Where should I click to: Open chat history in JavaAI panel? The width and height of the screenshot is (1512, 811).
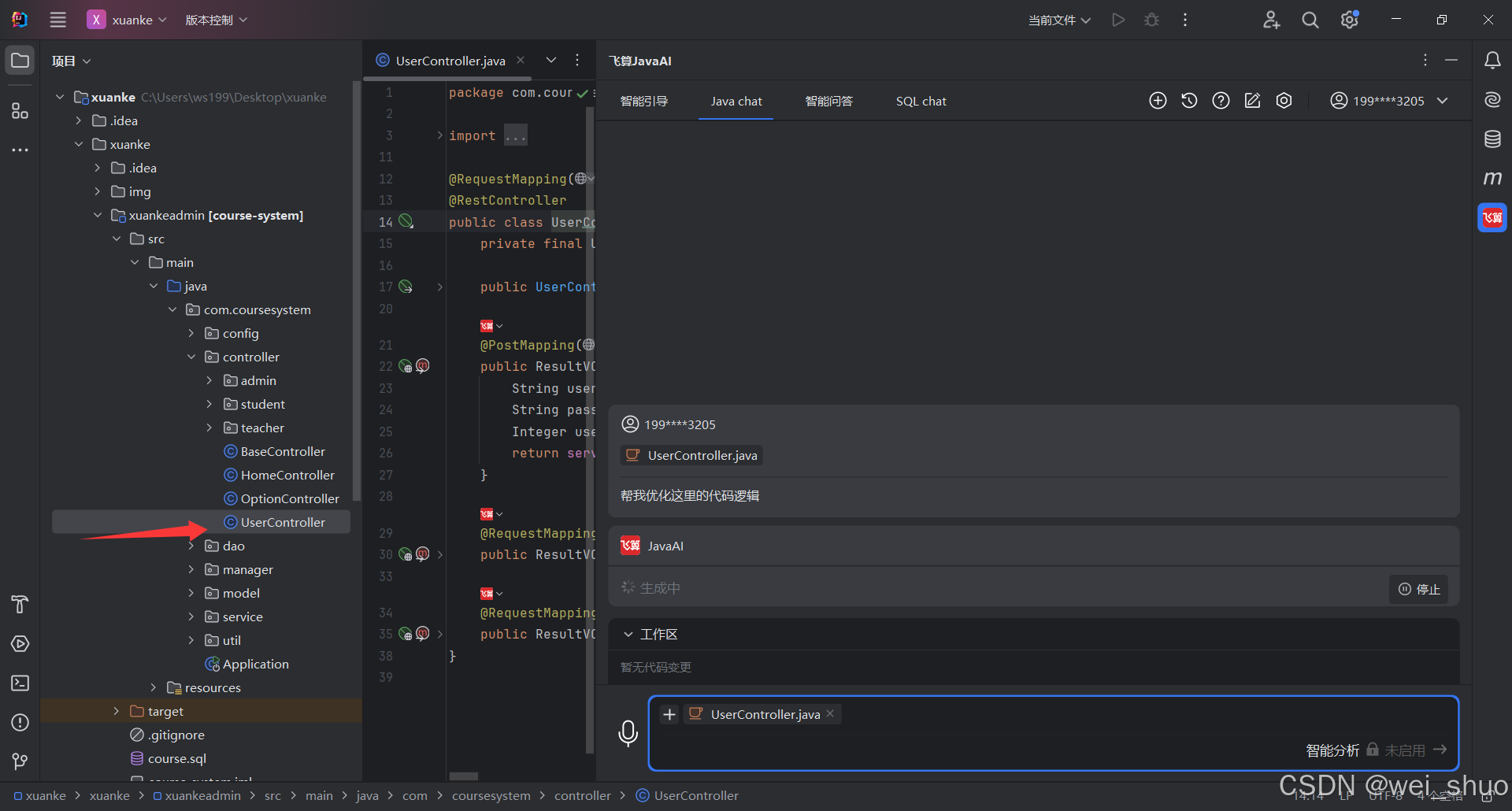[x=1189, y=101]
